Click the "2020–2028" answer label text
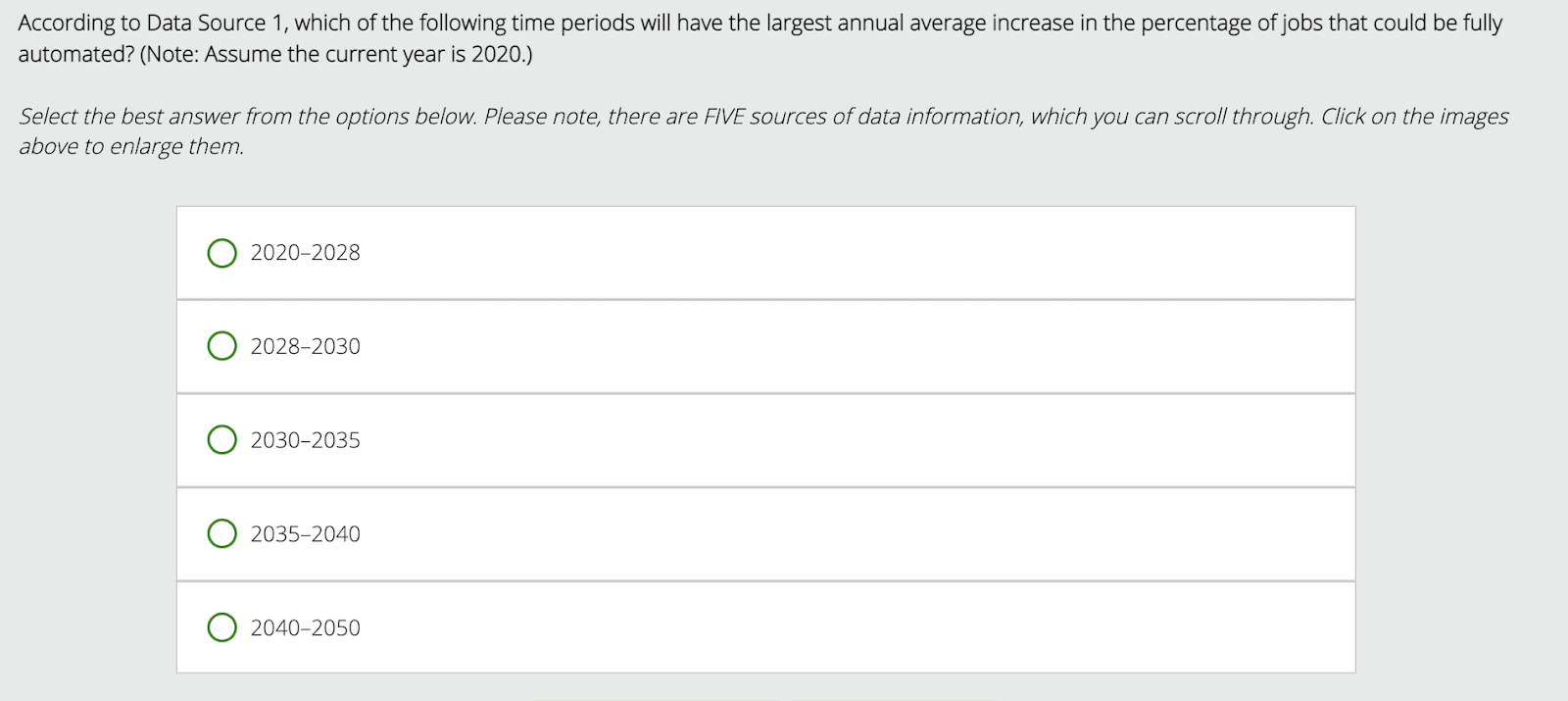The height and width of the screenshot is (701, 1568). click(x=305, y=253)
